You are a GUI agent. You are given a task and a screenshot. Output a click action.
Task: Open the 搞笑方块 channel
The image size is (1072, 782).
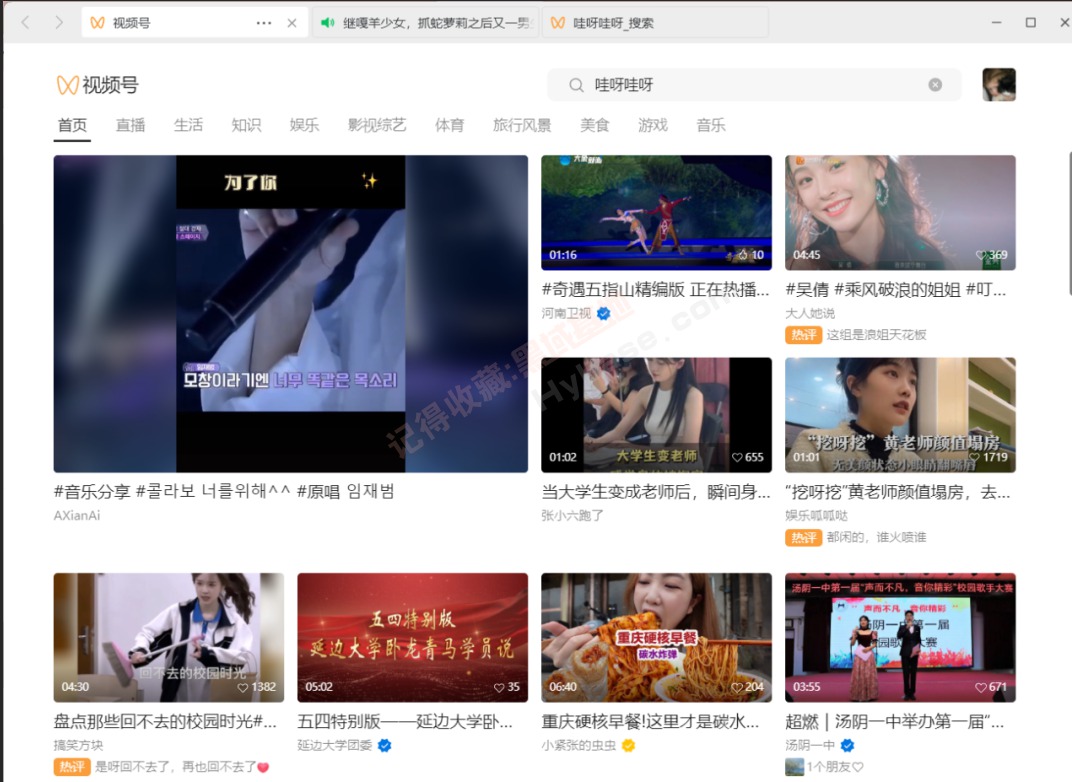tap(79, 745)
